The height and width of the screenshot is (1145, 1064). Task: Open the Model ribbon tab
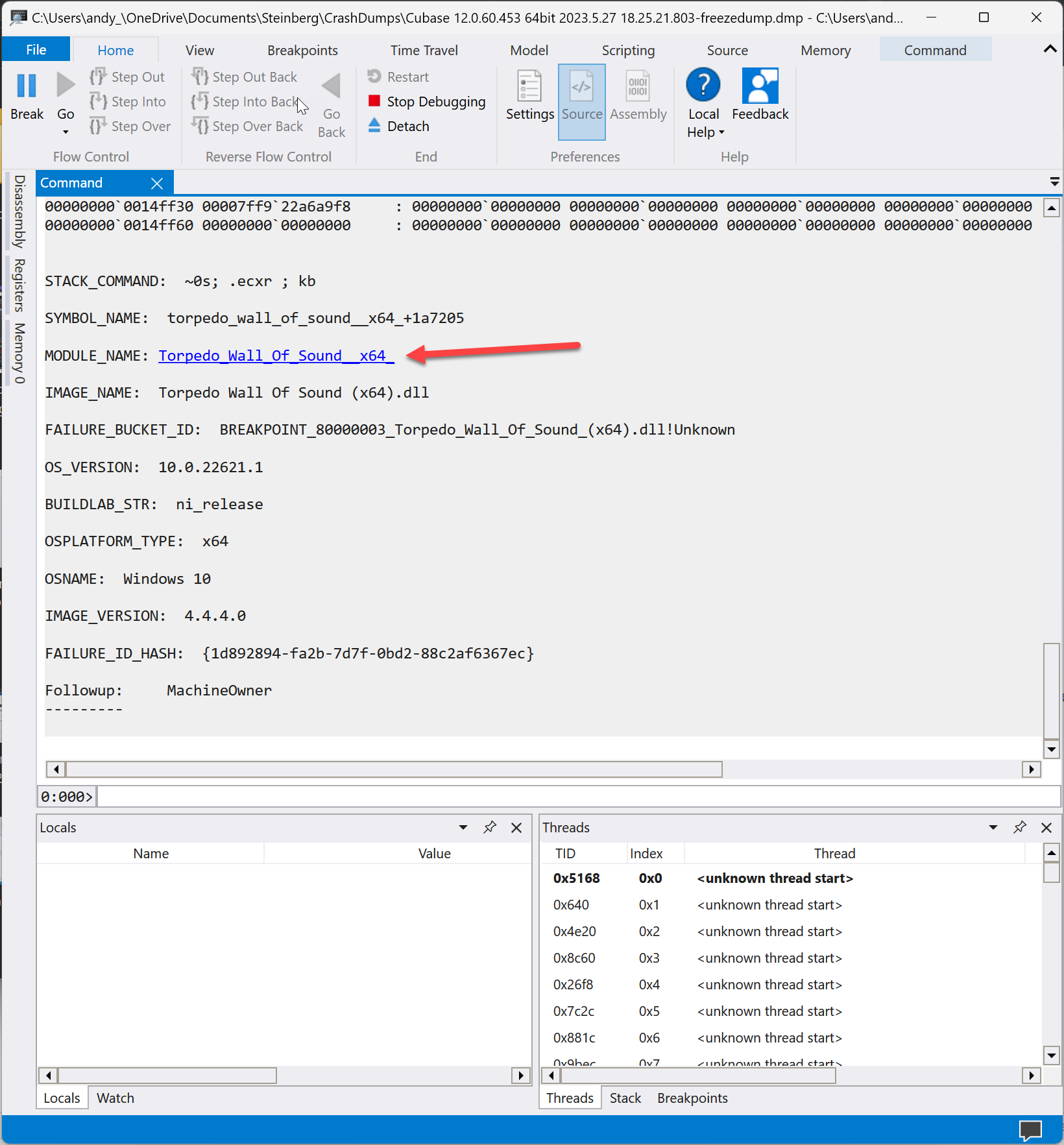[529, 50]
